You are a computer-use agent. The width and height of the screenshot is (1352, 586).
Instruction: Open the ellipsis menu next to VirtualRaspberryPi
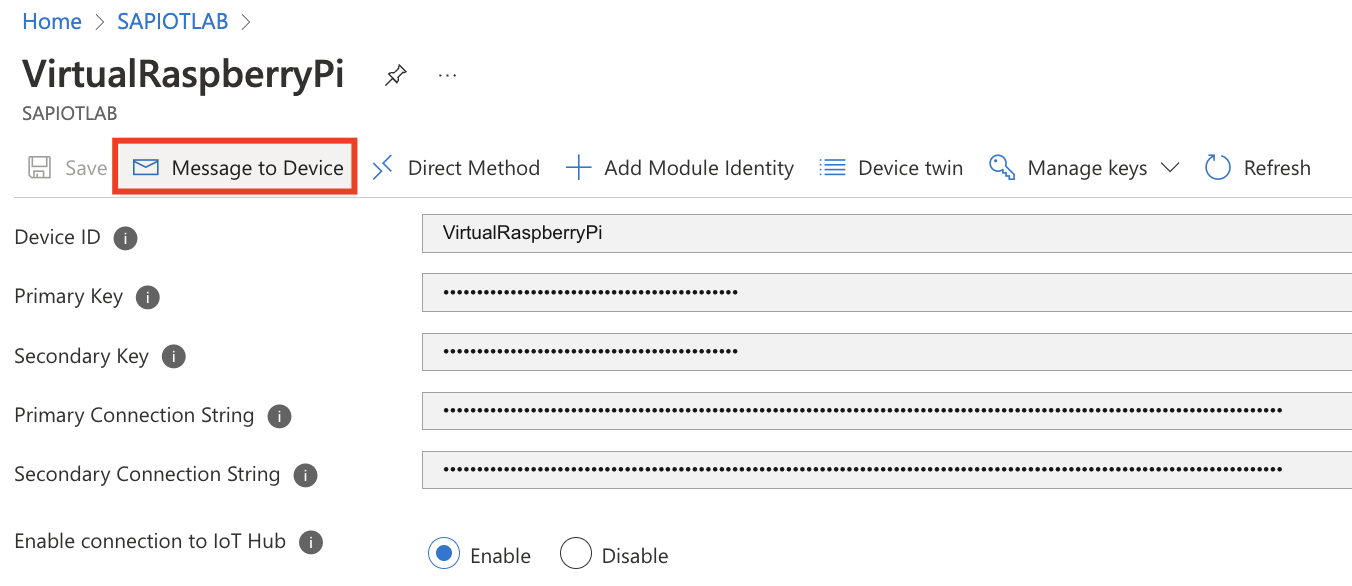(x=447, y=74)
